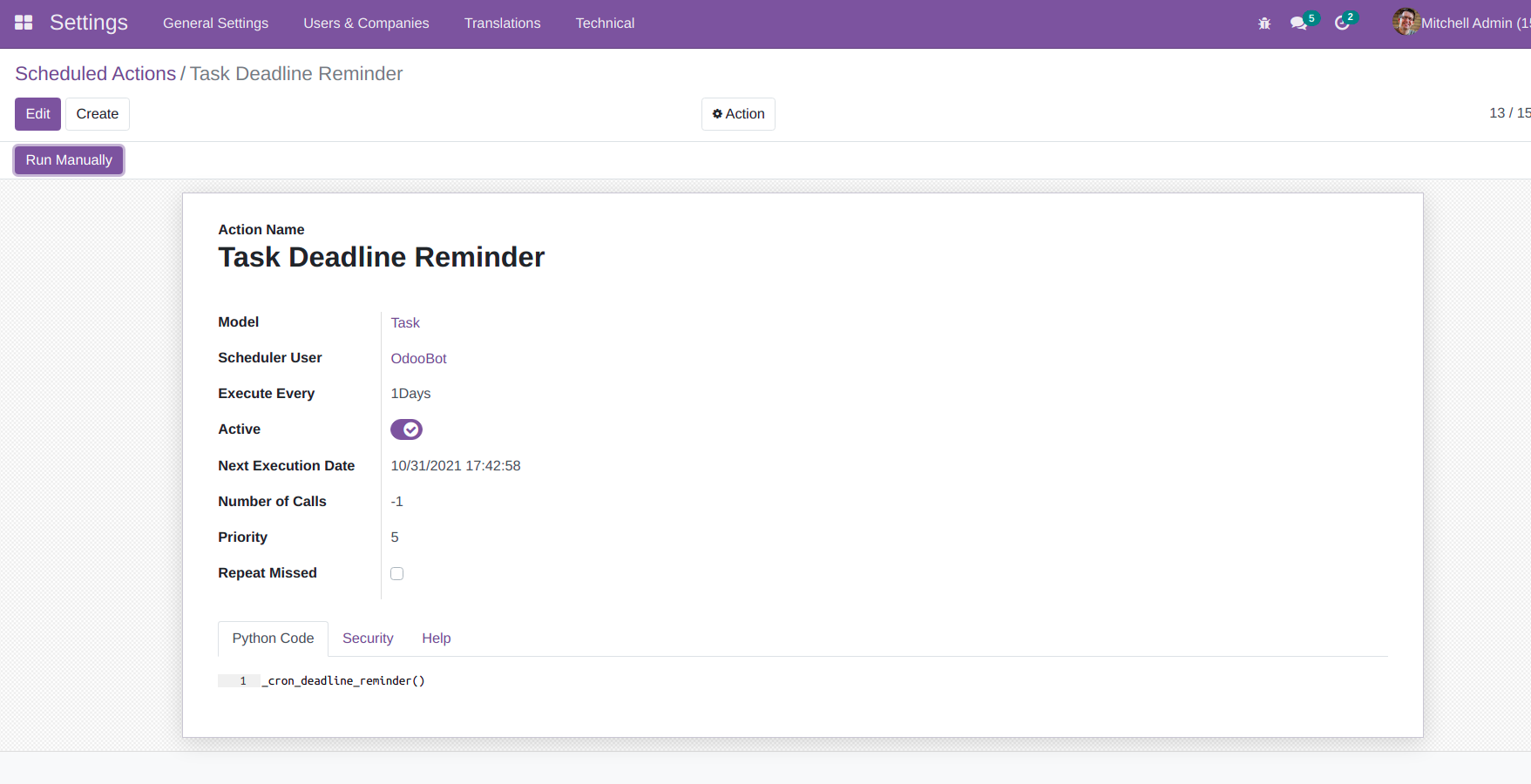Click the Task Deadline Reminder heading
The image size is (1531, 784).
click(x=381, y=257)
